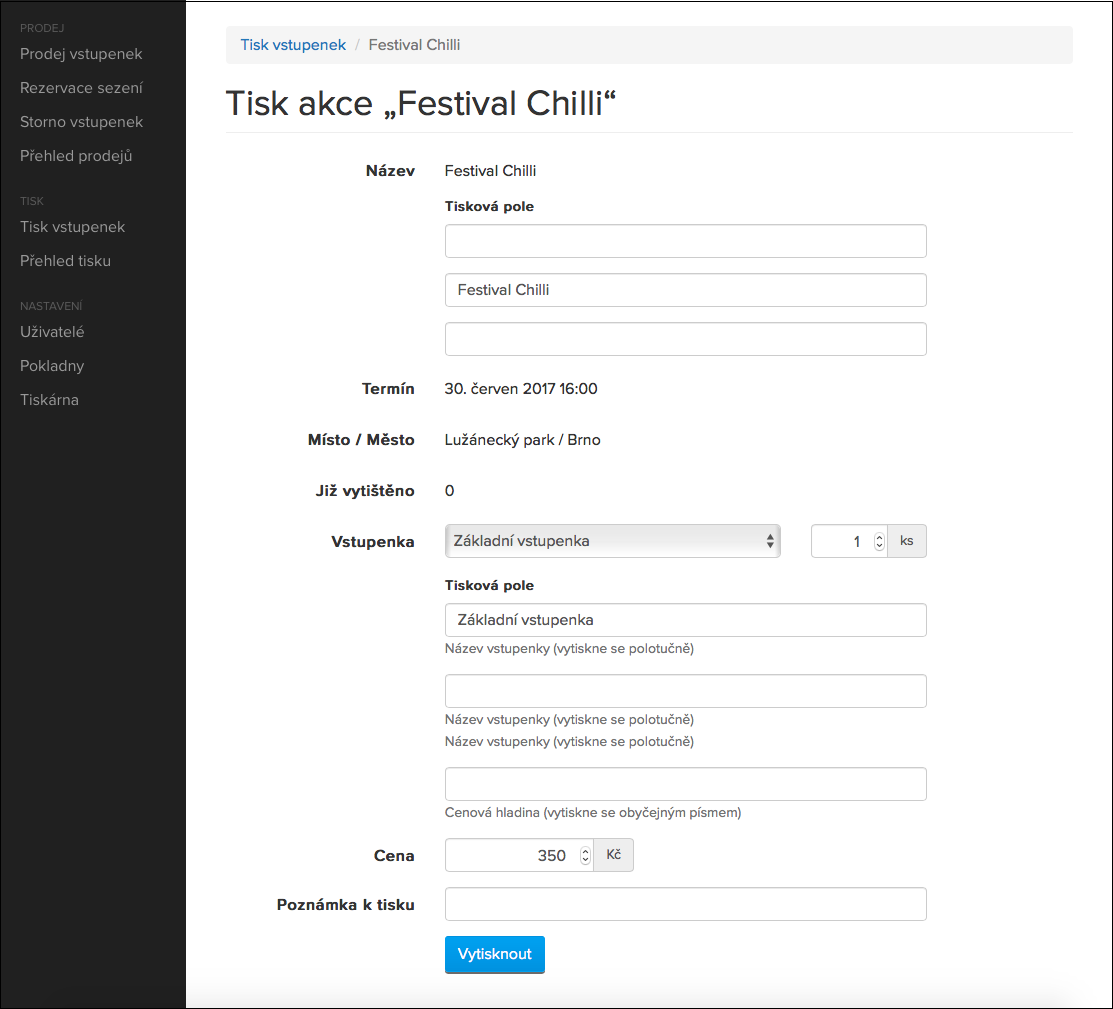Screen dimensions: 1113x1009
Task: Open Přehled prodejů in sidebar
Action: tap(76, 156)
